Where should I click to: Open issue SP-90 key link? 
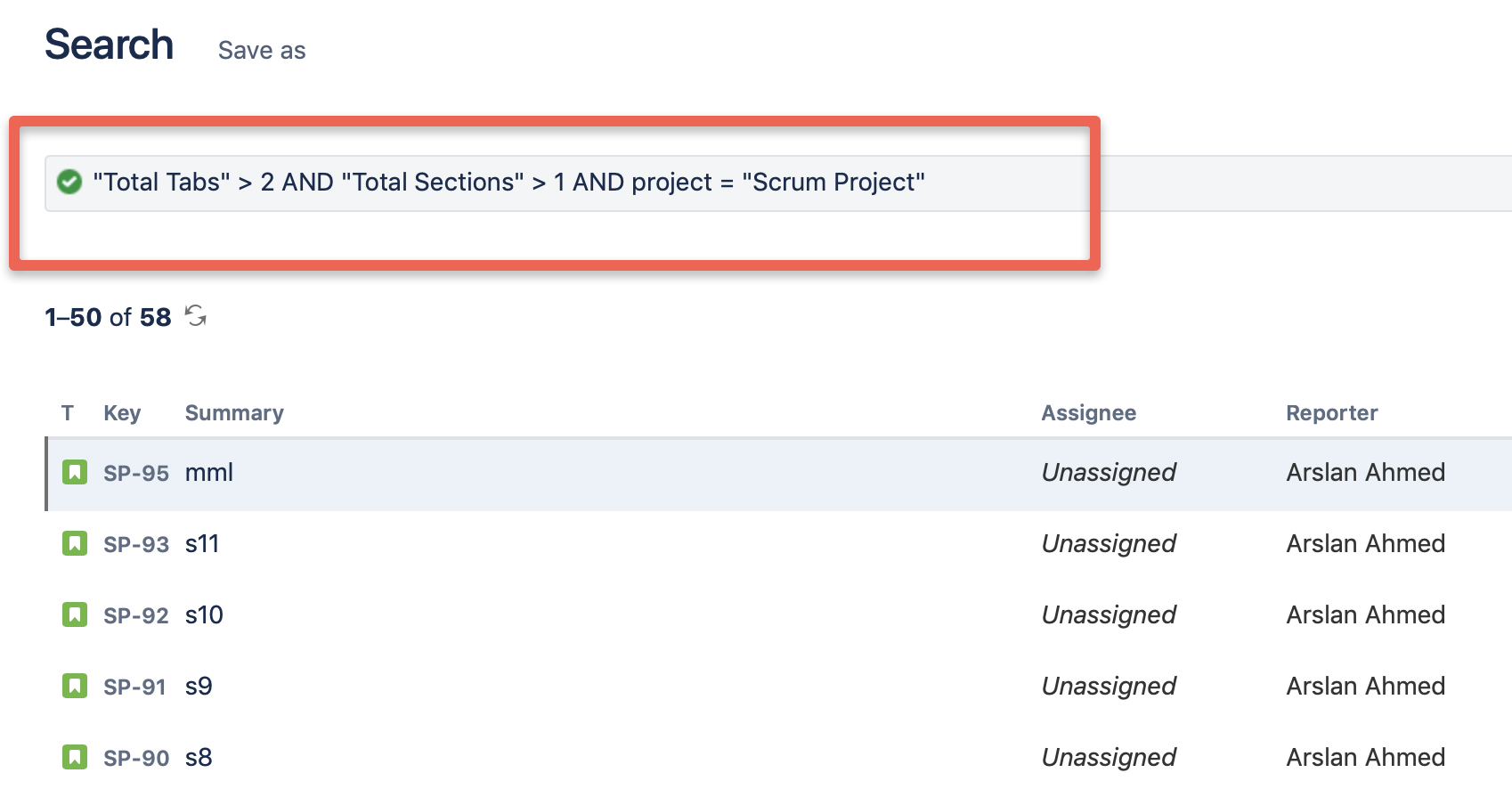(135, 758)
